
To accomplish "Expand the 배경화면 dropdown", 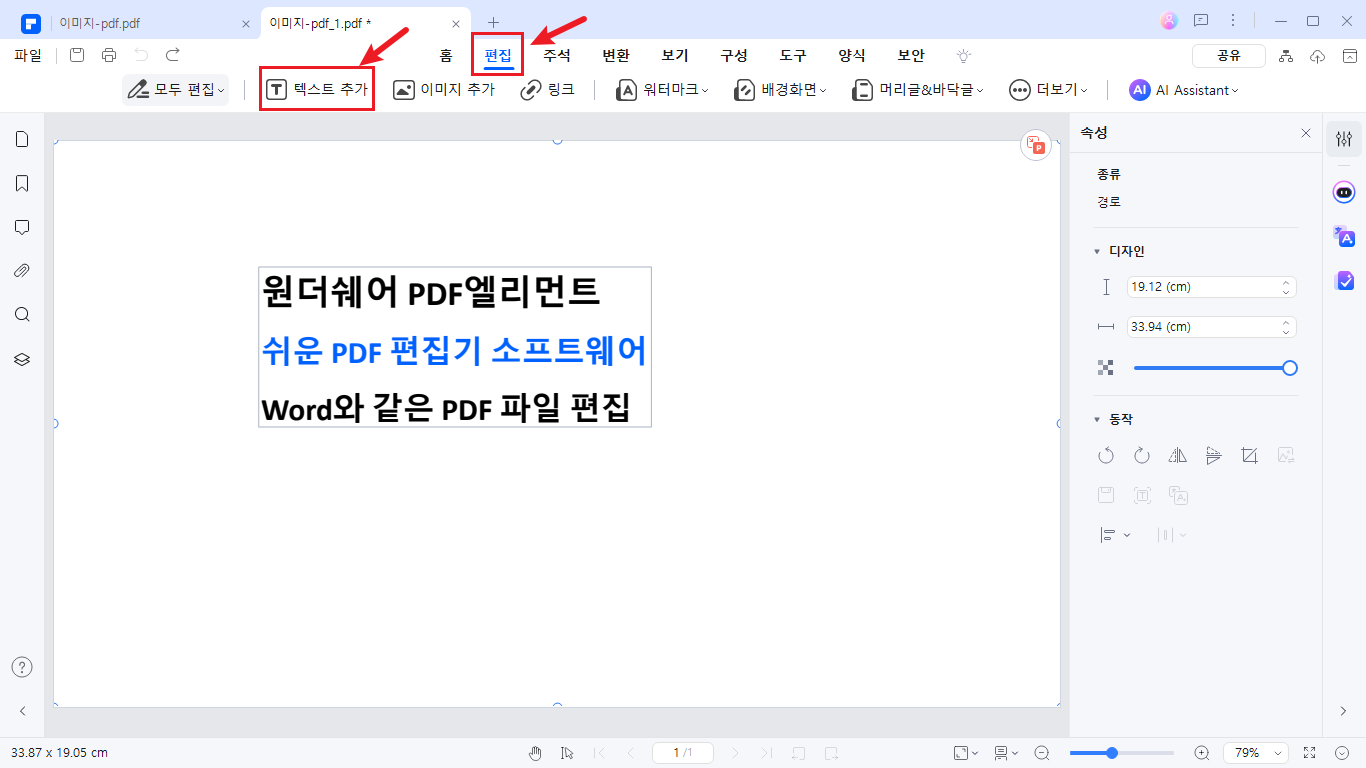I will pyautogui.click(x=780, y=90).
